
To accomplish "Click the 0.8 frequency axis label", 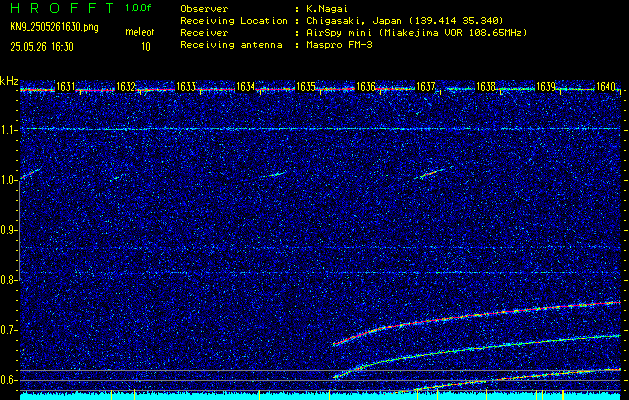I will click(x=9, y=280).
